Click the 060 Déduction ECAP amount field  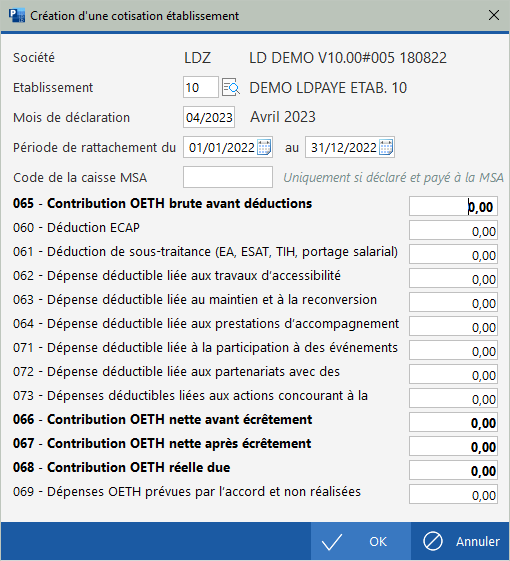coord(453,230)
